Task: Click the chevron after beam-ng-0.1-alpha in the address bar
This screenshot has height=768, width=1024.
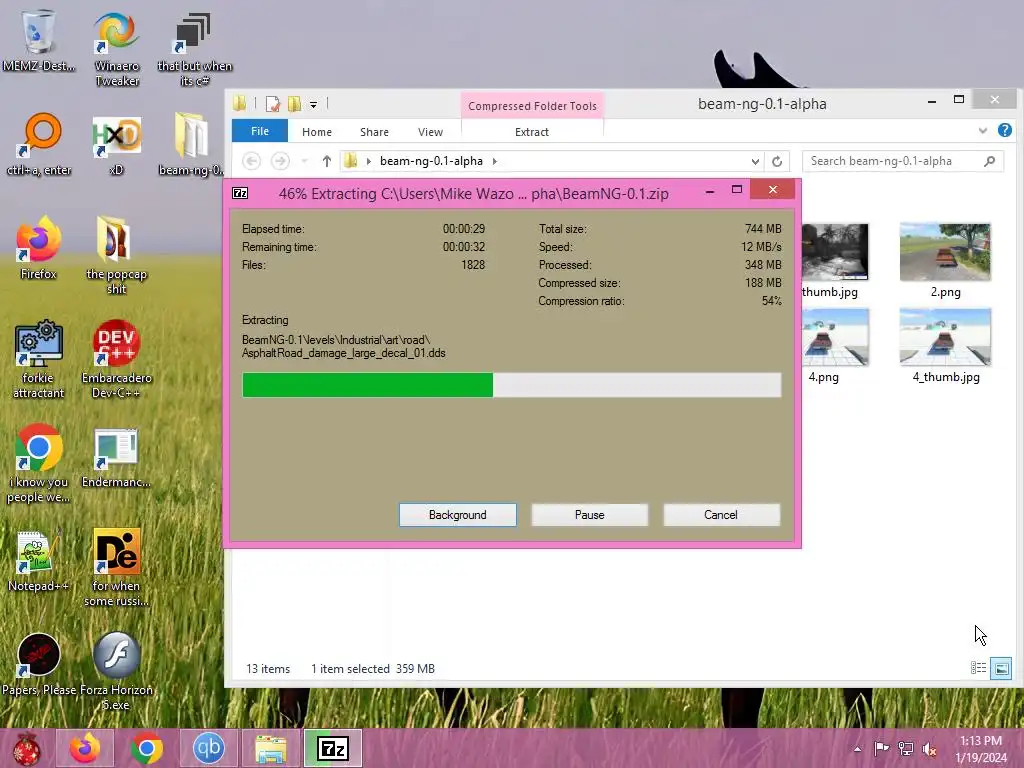Action: pyautogui.click(x=494, y=161)
